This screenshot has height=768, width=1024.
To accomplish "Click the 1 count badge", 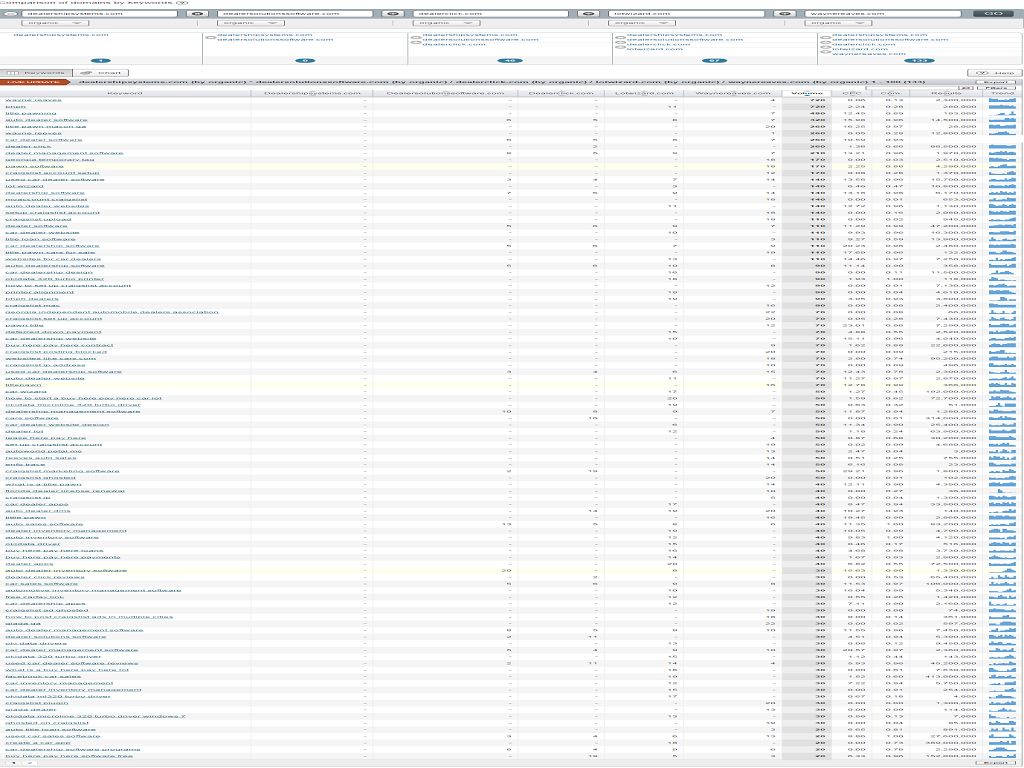I will 101,61.
